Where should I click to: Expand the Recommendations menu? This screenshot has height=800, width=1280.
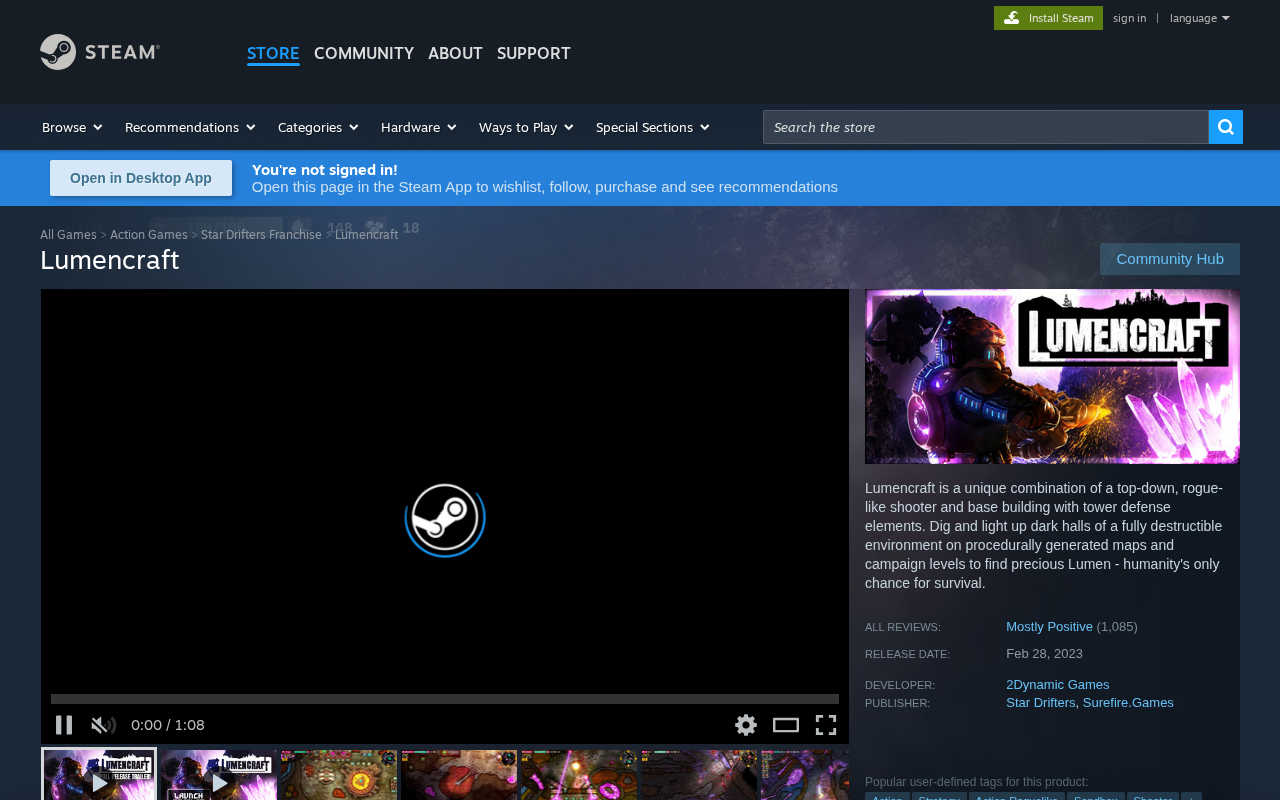pyautogui.click(x=190, y=127)
